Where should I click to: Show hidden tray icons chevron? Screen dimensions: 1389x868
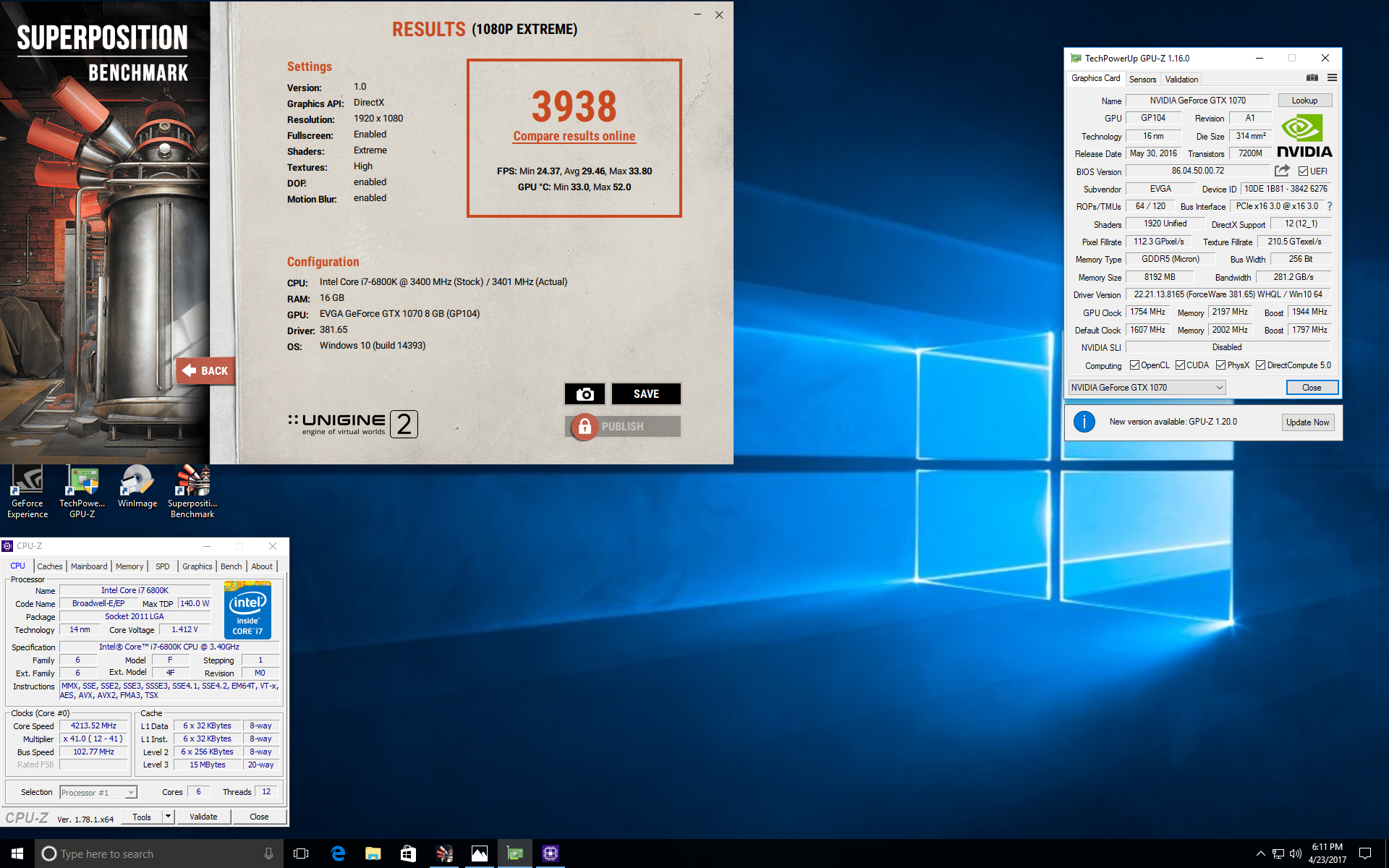point(1260,854)
